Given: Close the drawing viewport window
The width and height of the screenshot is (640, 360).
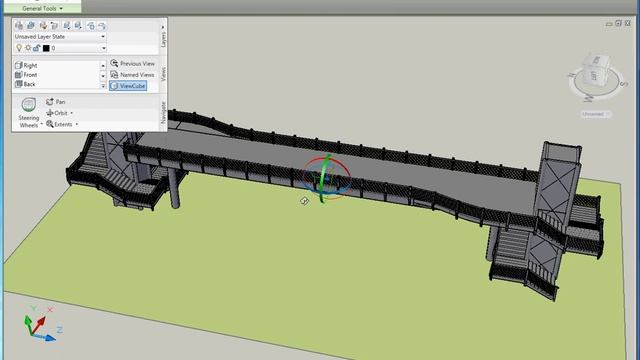Looking at the screenshot, I should coord(628,24).
